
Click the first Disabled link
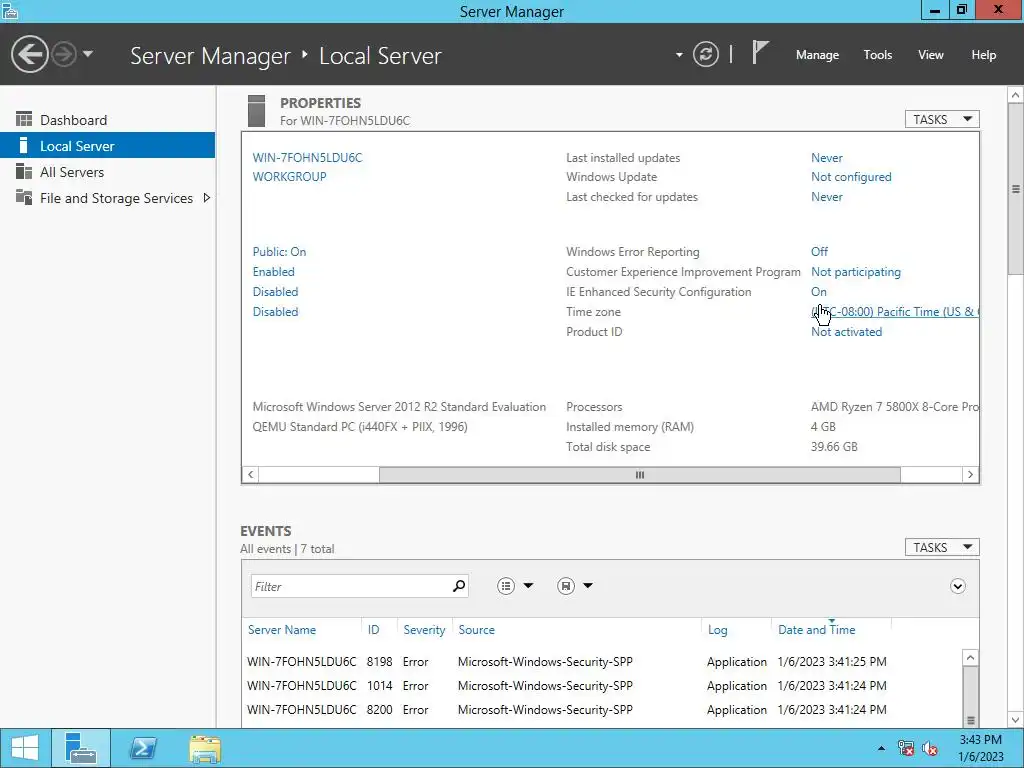[x=275, y=292]
